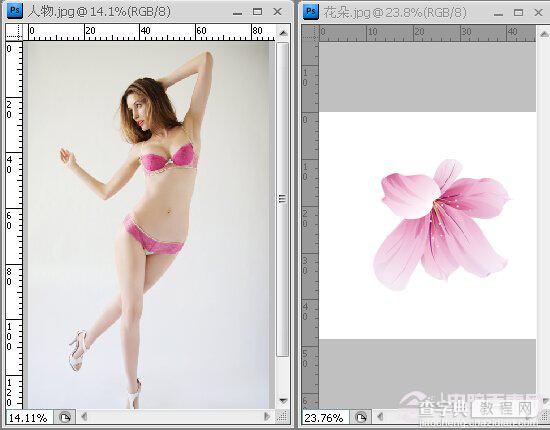Click the 14.11% zoom field in 人物.jpg
Screen dimensions: 550x430
pos(29,418)
